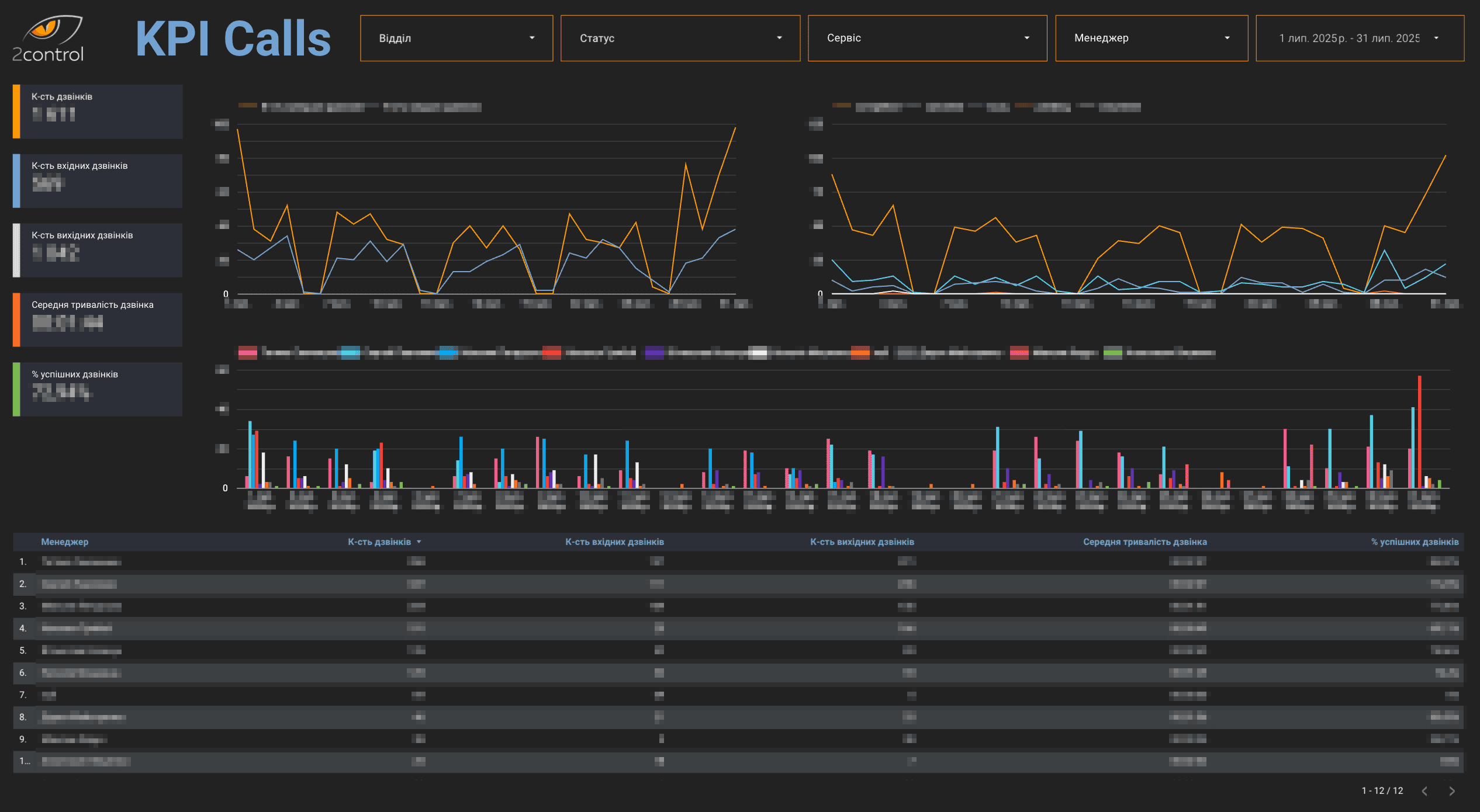Click the previous page arrow
Screen dimensions: 1480x812
(1424, 791)
